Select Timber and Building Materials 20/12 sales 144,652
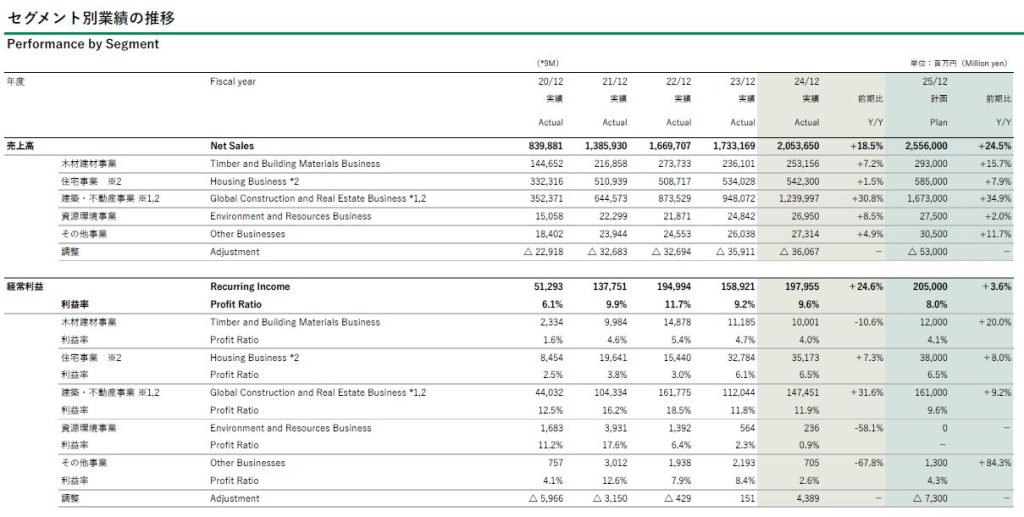 [545, 163]
